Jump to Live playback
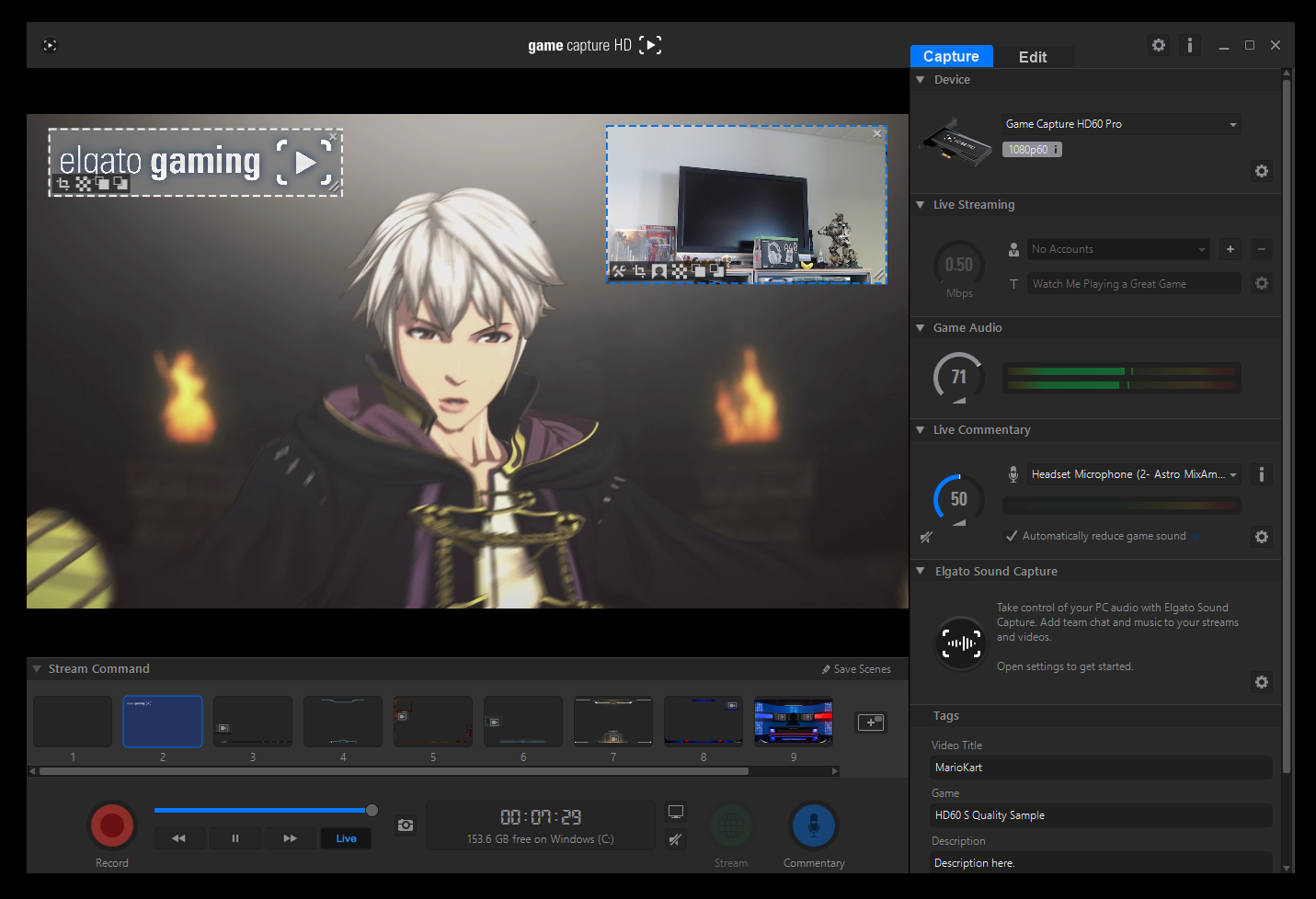 click(346, 838)
